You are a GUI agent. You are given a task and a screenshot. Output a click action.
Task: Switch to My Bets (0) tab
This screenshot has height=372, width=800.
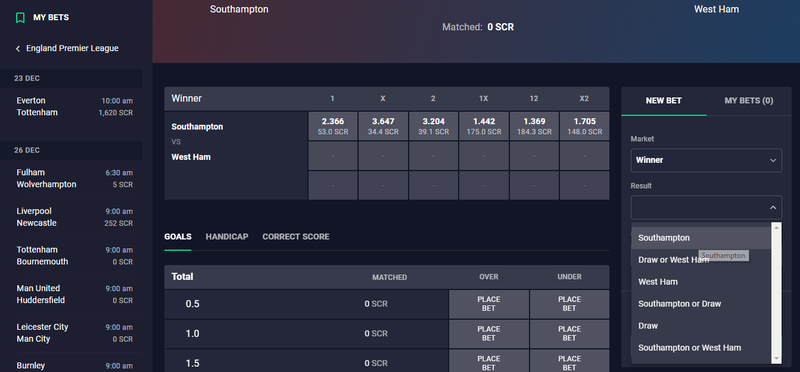pyautogui.click(x=748, y=101)
